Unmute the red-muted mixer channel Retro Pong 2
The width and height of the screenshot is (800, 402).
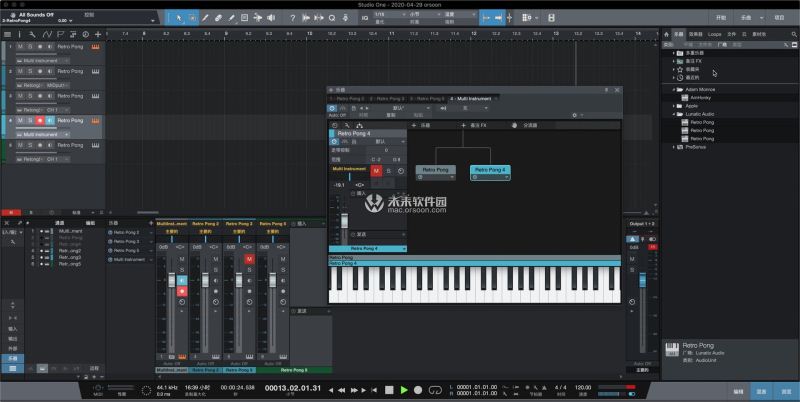tap(249, 259)
